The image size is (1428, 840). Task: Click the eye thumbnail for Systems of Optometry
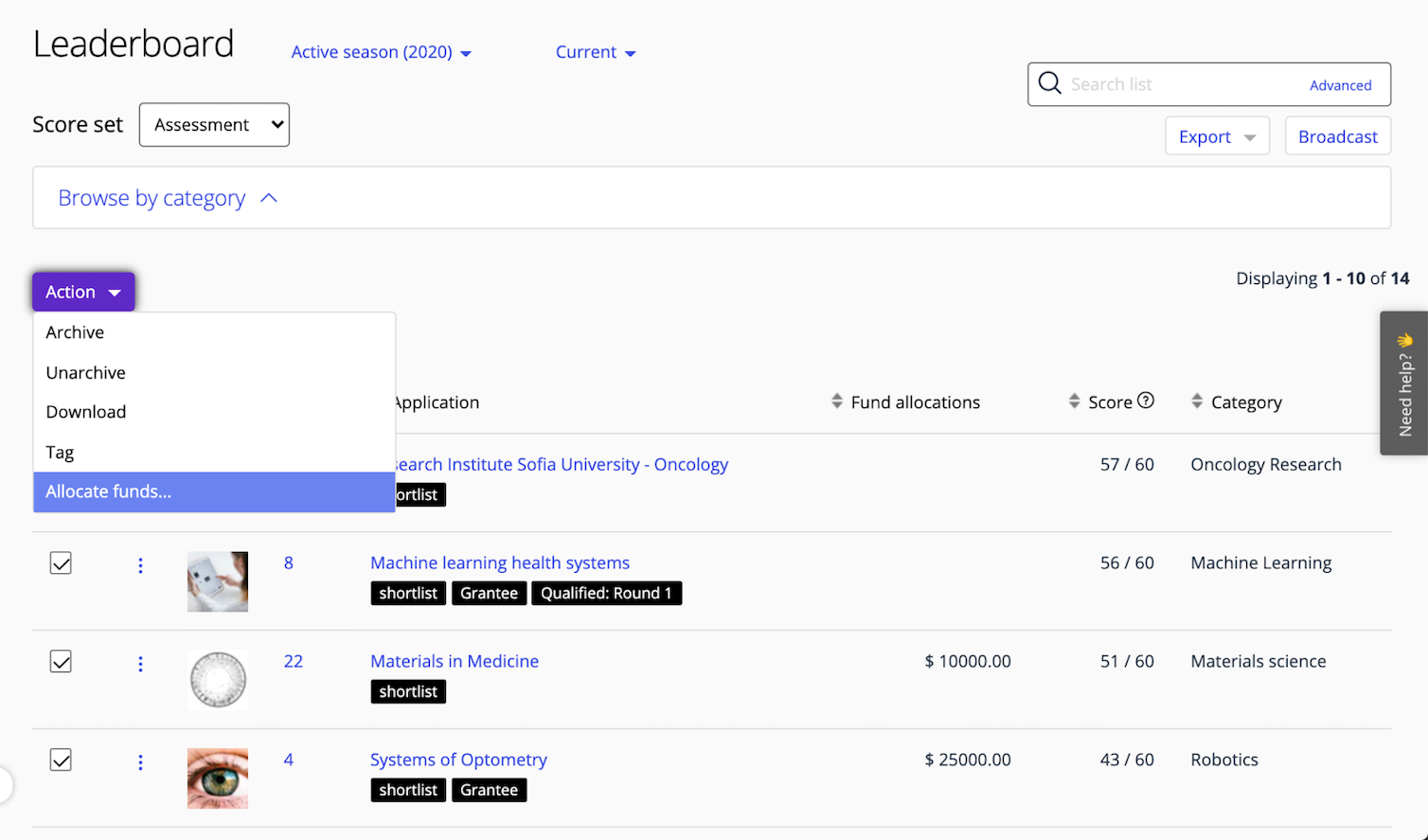217,778
